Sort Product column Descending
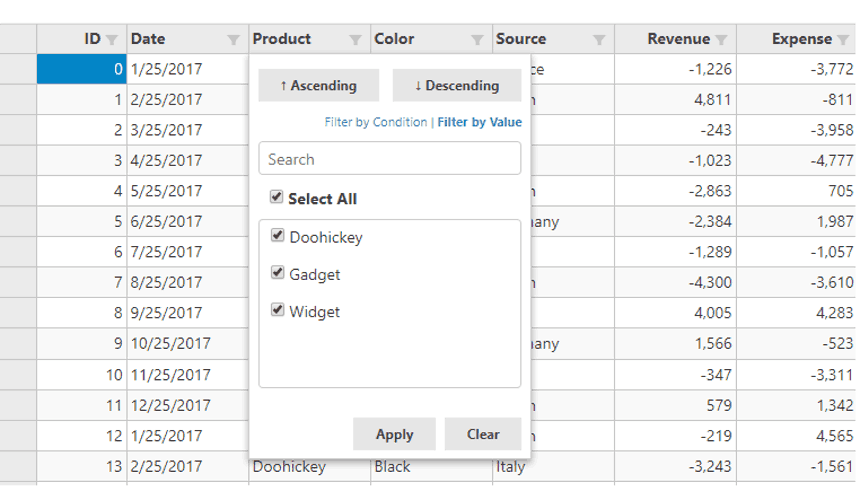This screenshot has height=500, width=860. point(457,86)
